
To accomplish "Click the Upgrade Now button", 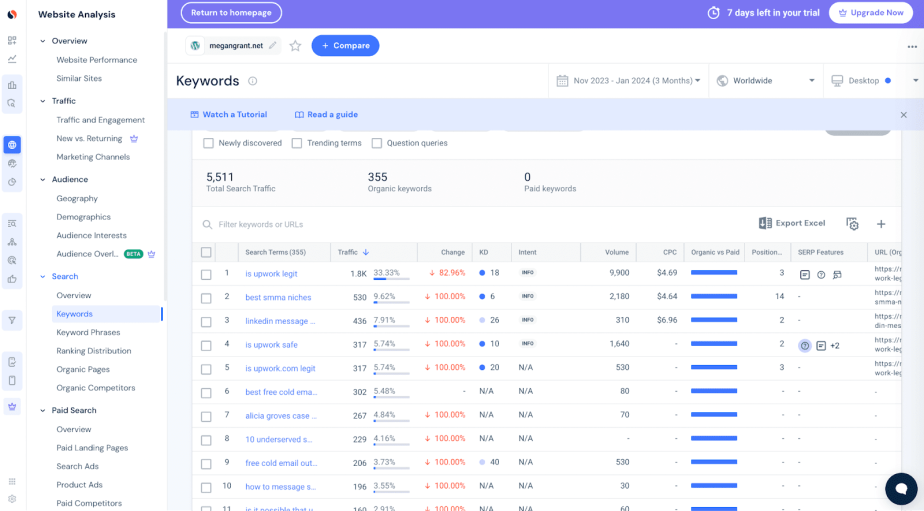I will 870,12.
